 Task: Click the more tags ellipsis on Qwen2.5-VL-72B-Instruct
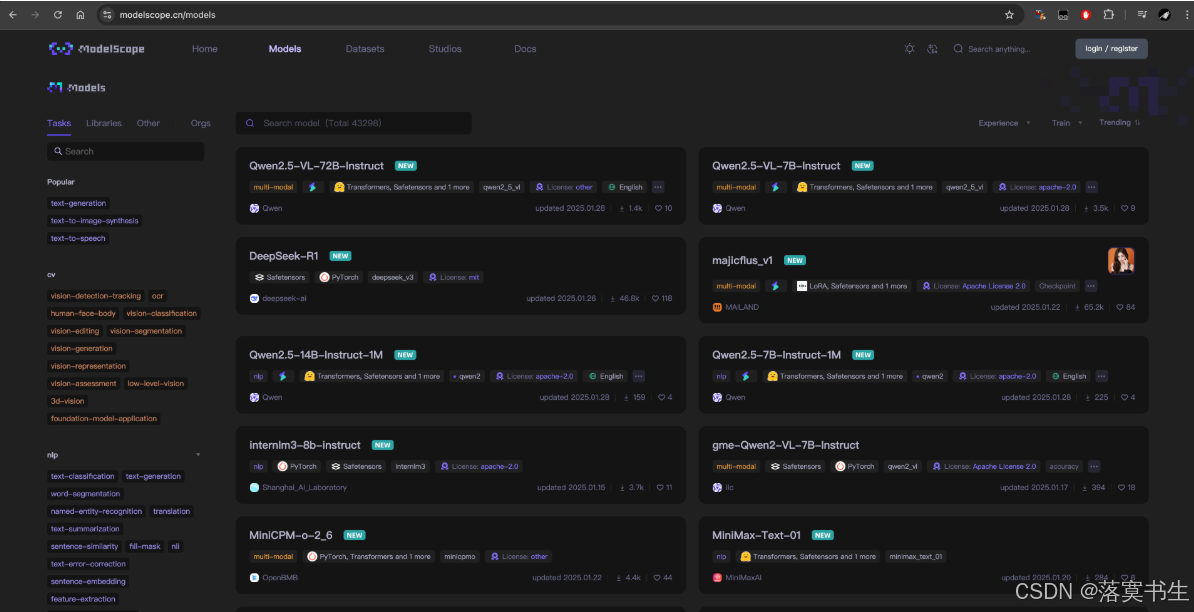(658, 186)
